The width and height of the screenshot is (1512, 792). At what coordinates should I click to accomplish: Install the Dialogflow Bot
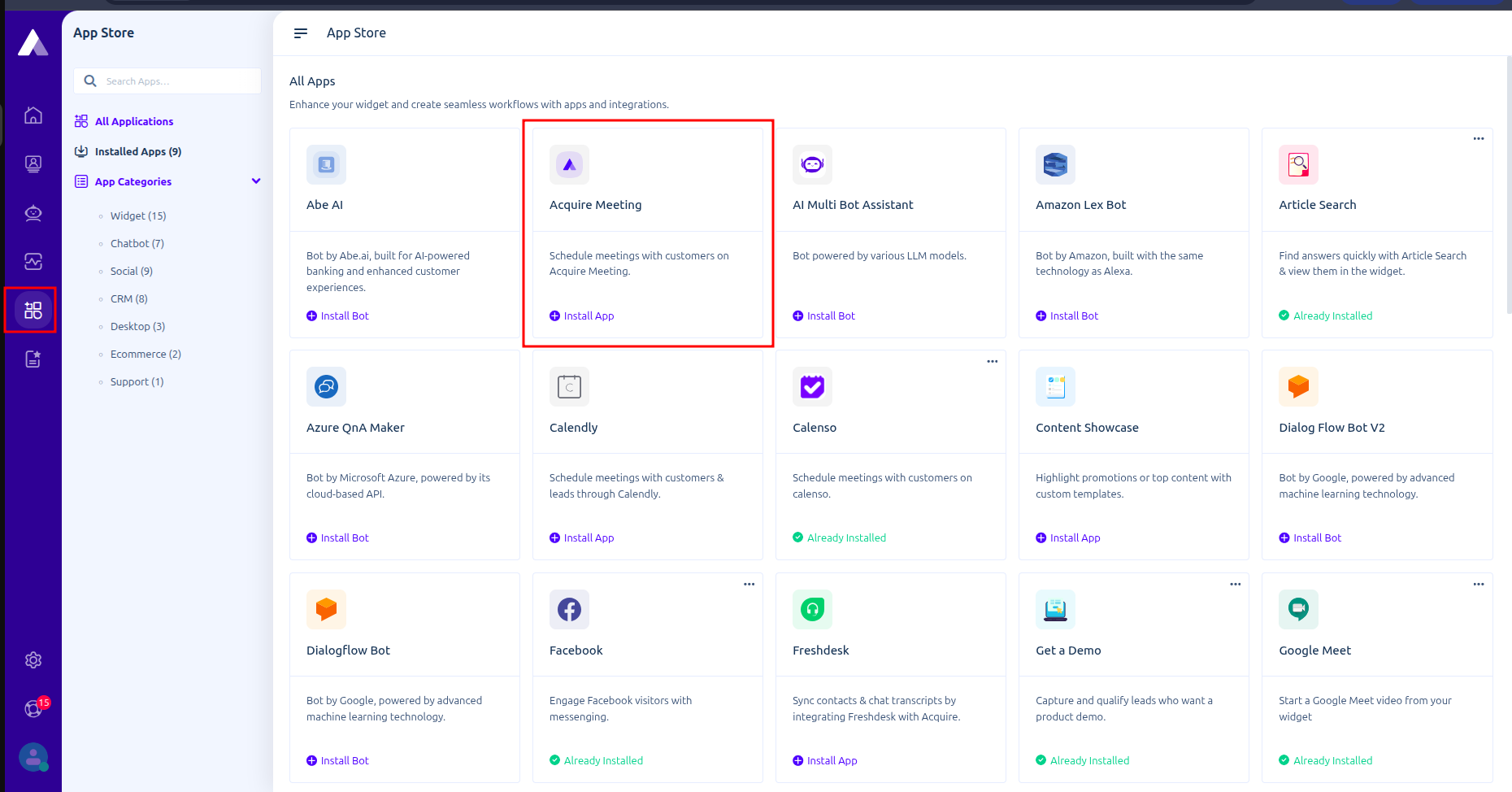coord(337,761)
